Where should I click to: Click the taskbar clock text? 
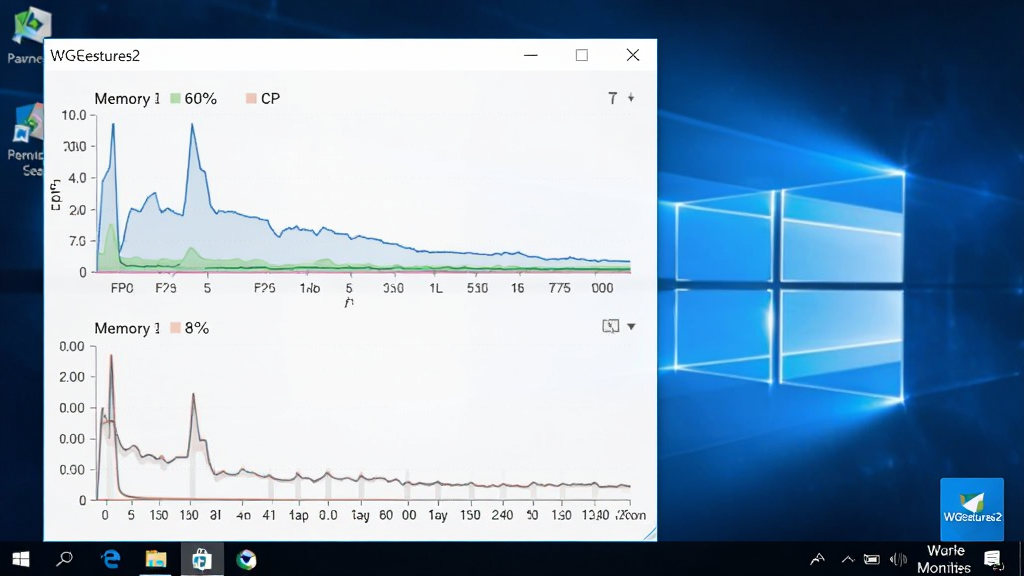tap(944, 560)
